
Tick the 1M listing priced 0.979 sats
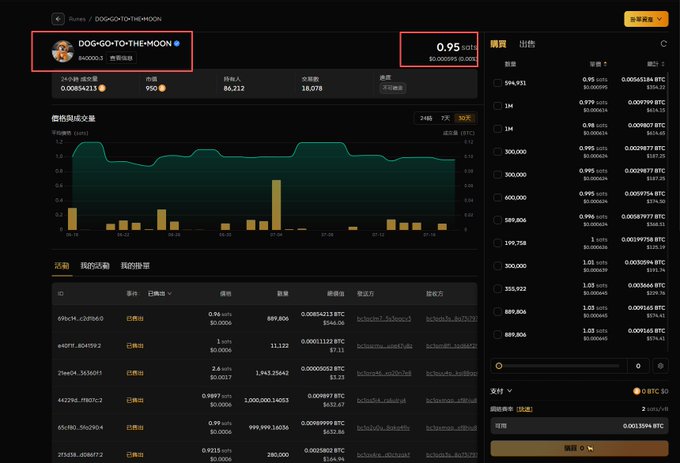pos(497,106)
